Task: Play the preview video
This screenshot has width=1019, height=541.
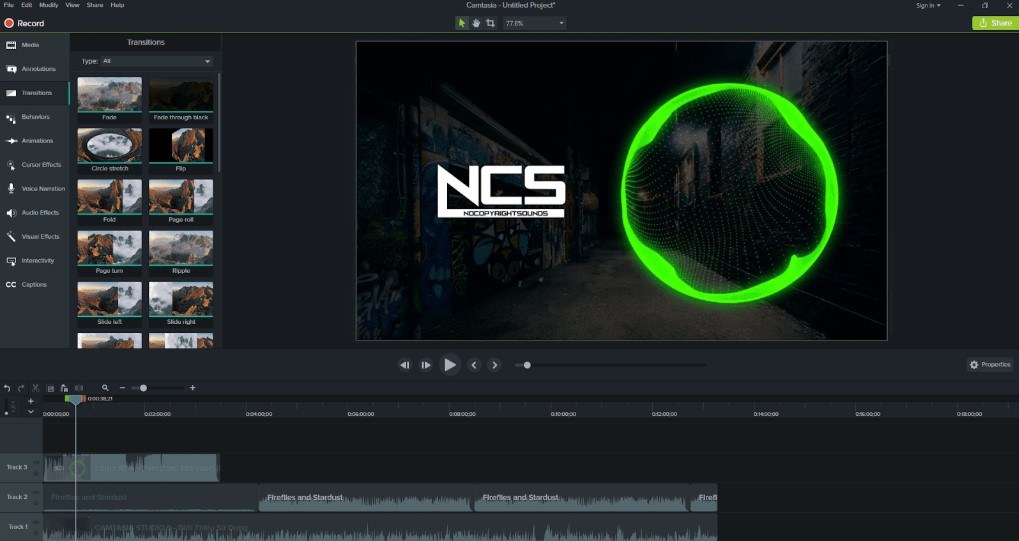Action: (x=450, y=365)
